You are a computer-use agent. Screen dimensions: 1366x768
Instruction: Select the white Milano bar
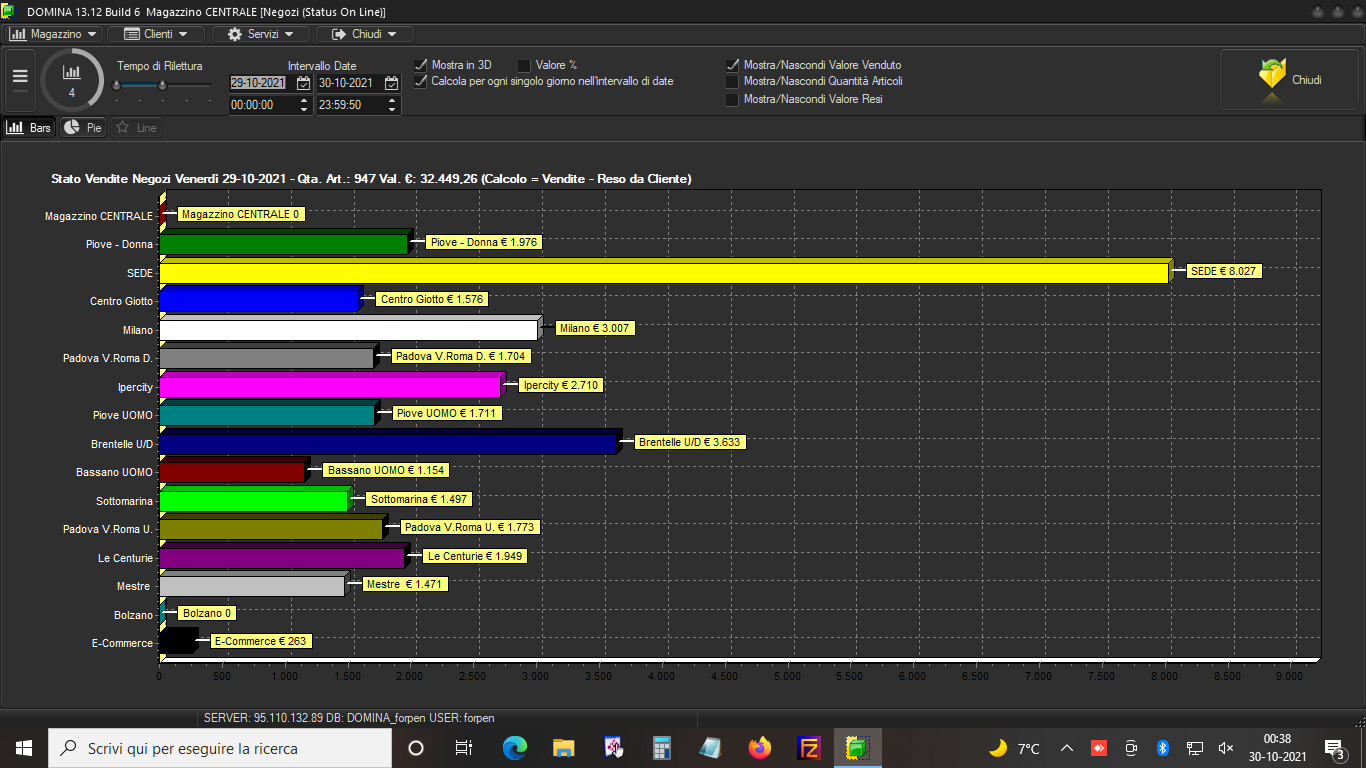349,330
